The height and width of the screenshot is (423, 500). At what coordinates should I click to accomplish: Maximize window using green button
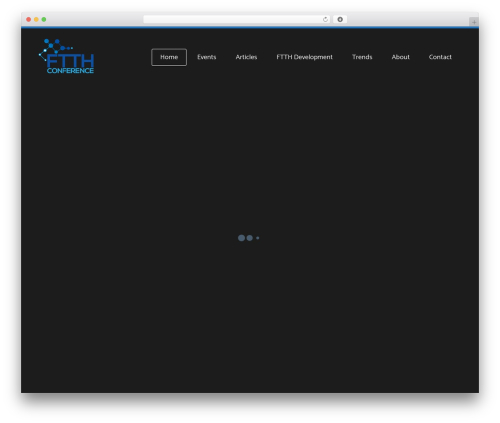(x=44, y=19)
